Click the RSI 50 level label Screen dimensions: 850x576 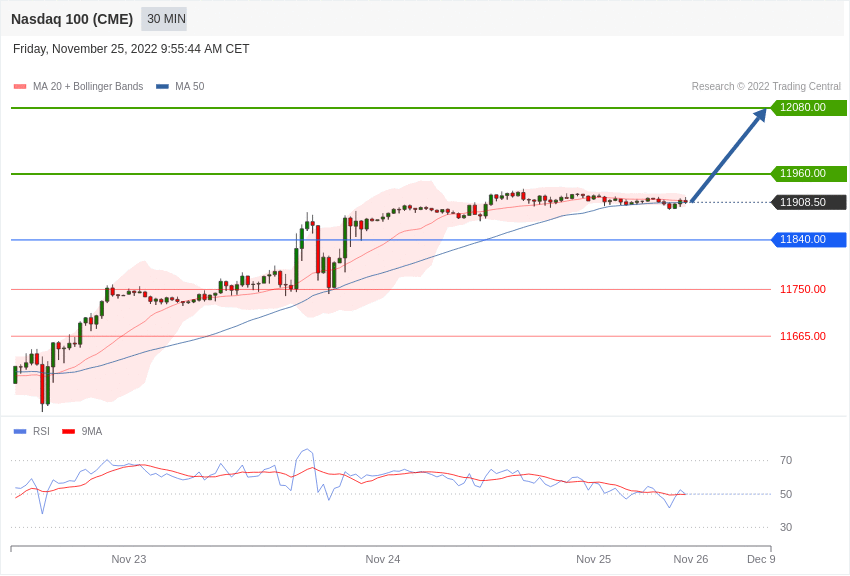(x=785, y=494)
